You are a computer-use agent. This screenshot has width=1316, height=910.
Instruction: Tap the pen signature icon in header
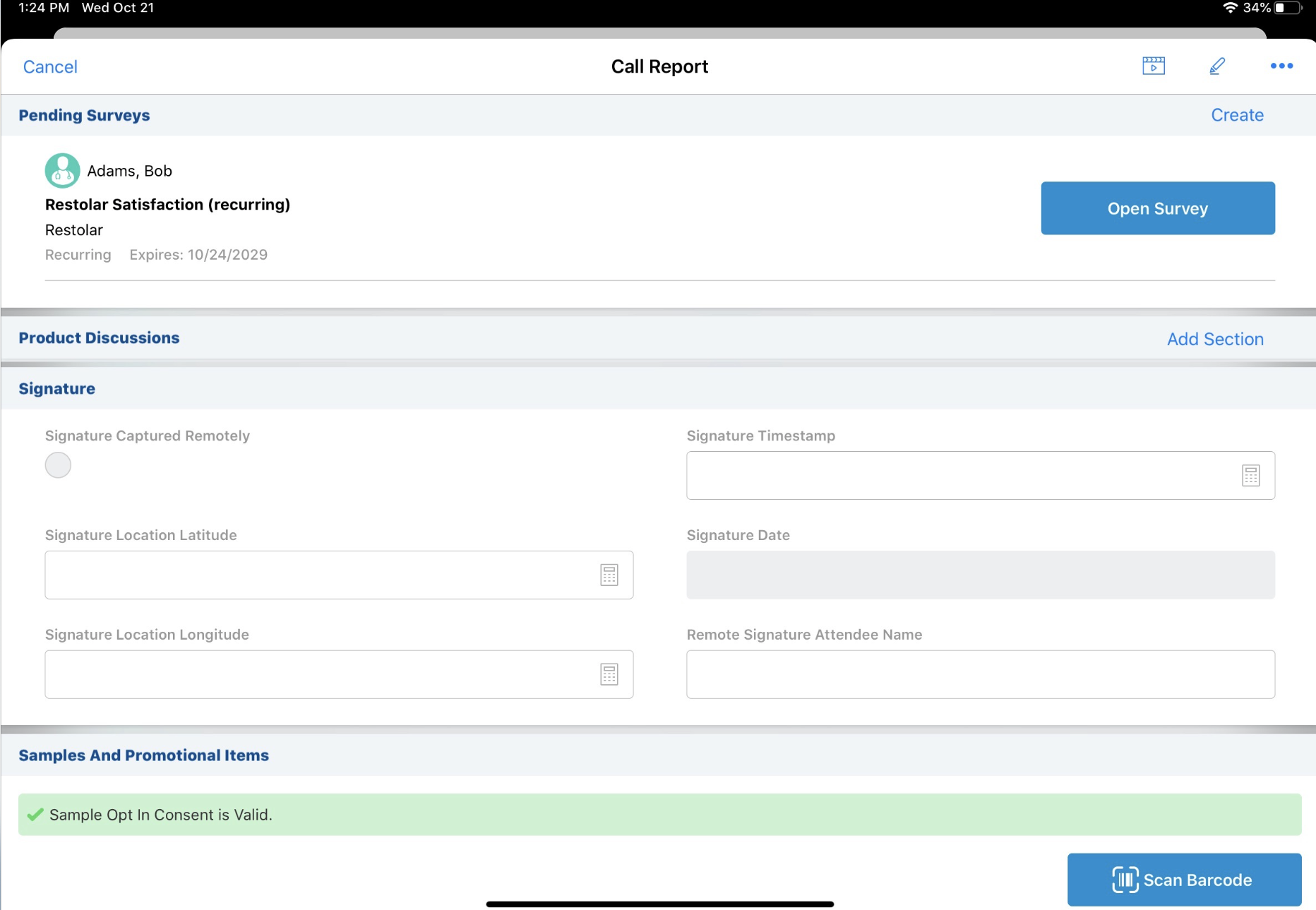click(x=1216, y=66)
